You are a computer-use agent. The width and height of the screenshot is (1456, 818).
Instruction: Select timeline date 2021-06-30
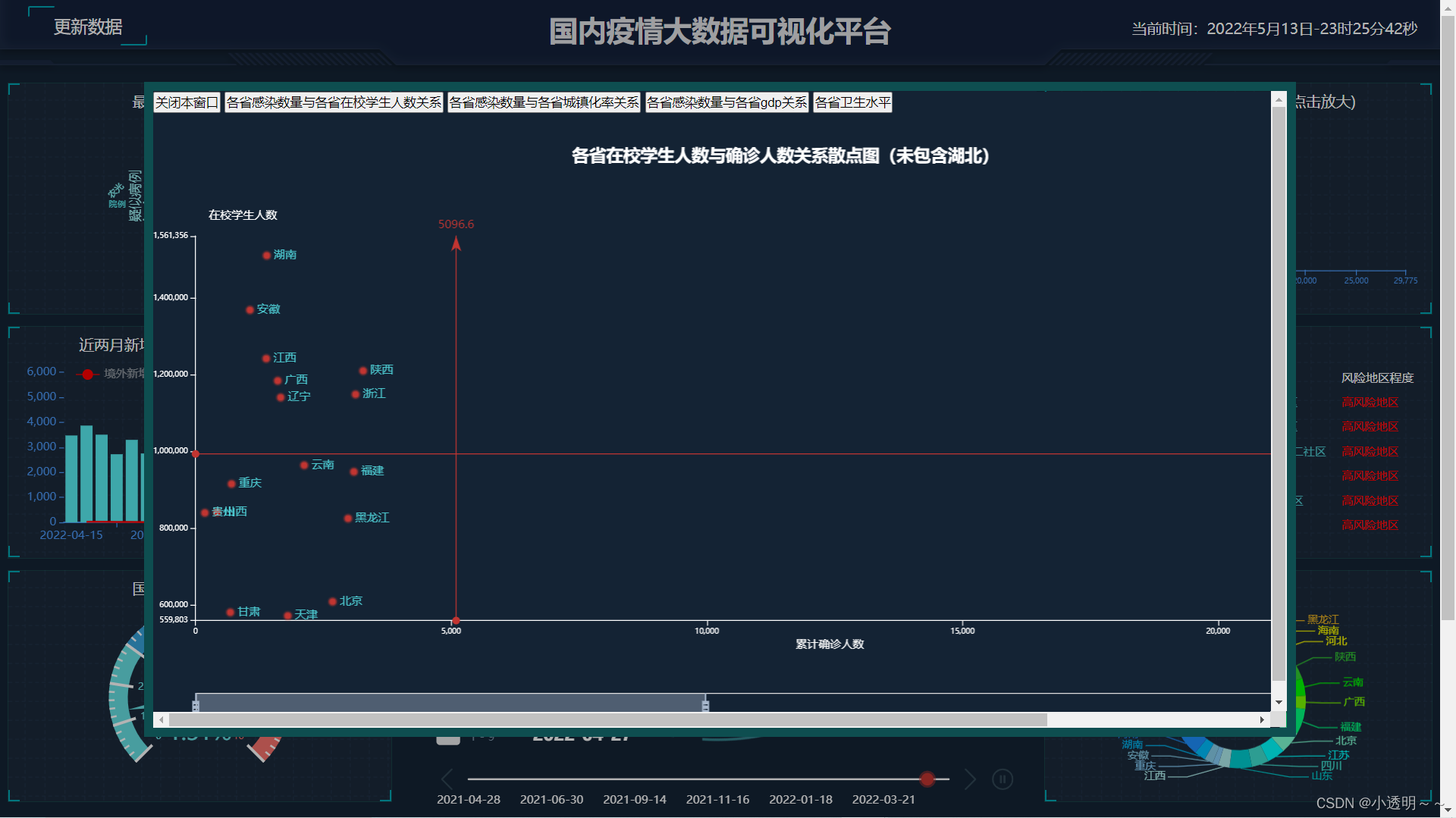click(551, 800)
